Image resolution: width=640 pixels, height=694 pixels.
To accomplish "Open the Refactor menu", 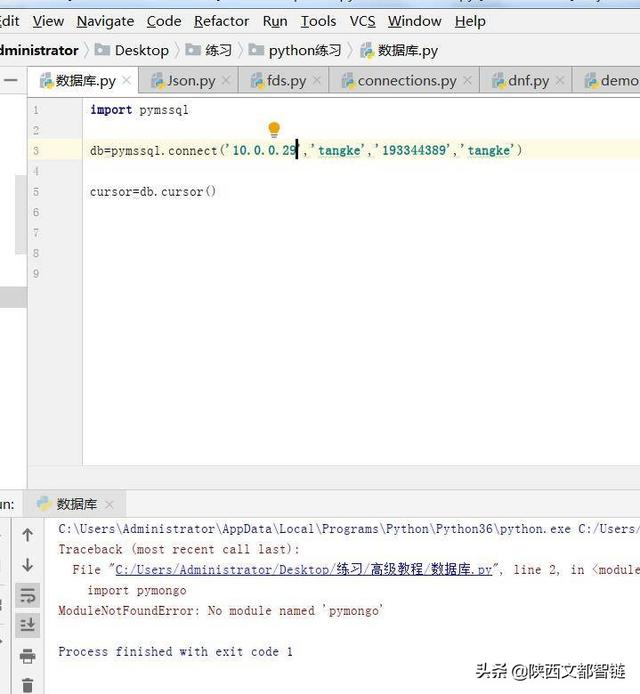I will click(221, 21).
